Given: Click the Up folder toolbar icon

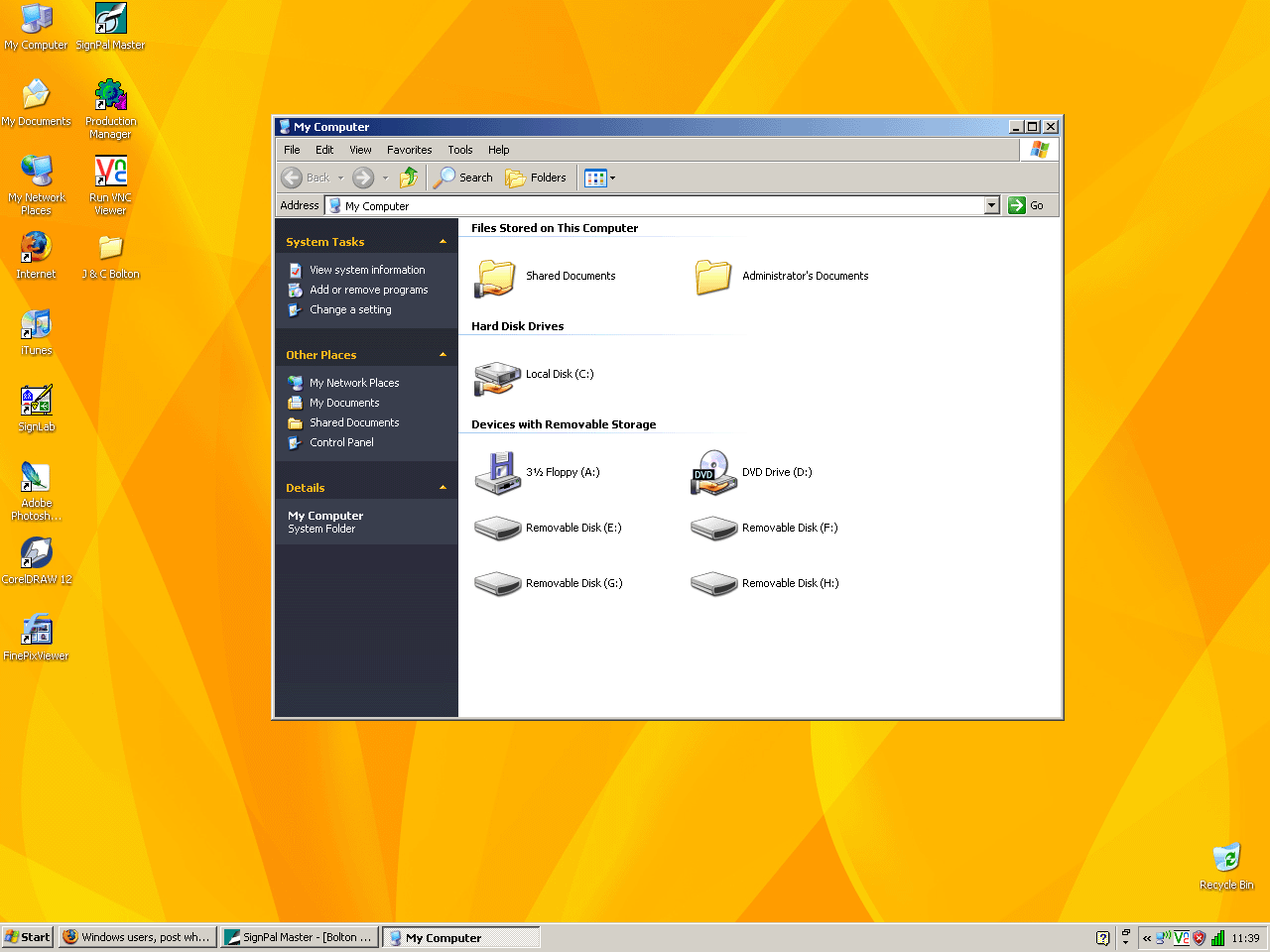Looking at the screenshot, I should 409,178.
